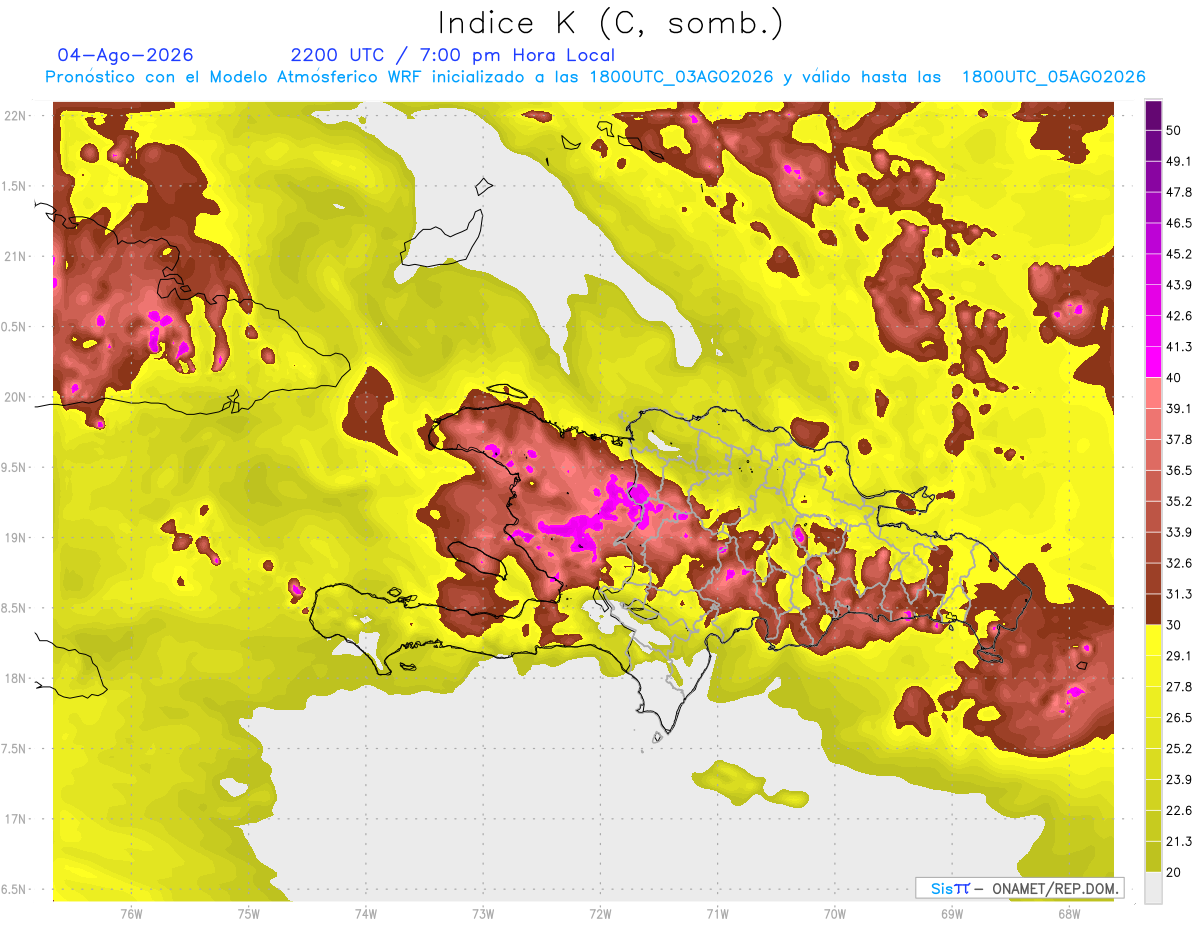Pick the olive swatch between 20 and 21.3

point(1153,857)
